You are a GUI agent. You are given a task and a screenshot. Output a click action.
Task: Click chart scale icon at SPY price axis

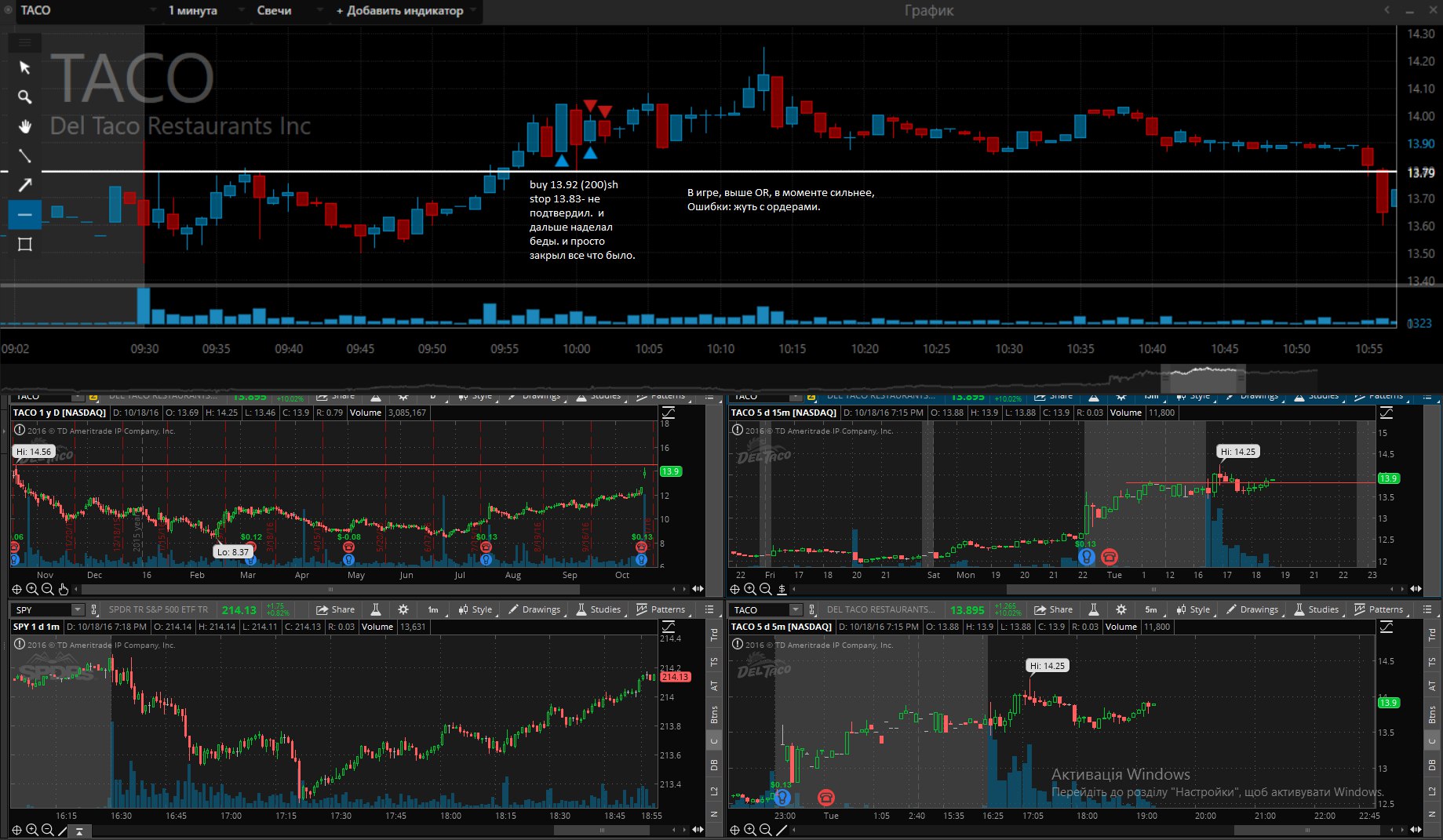[x=669, y=627]
